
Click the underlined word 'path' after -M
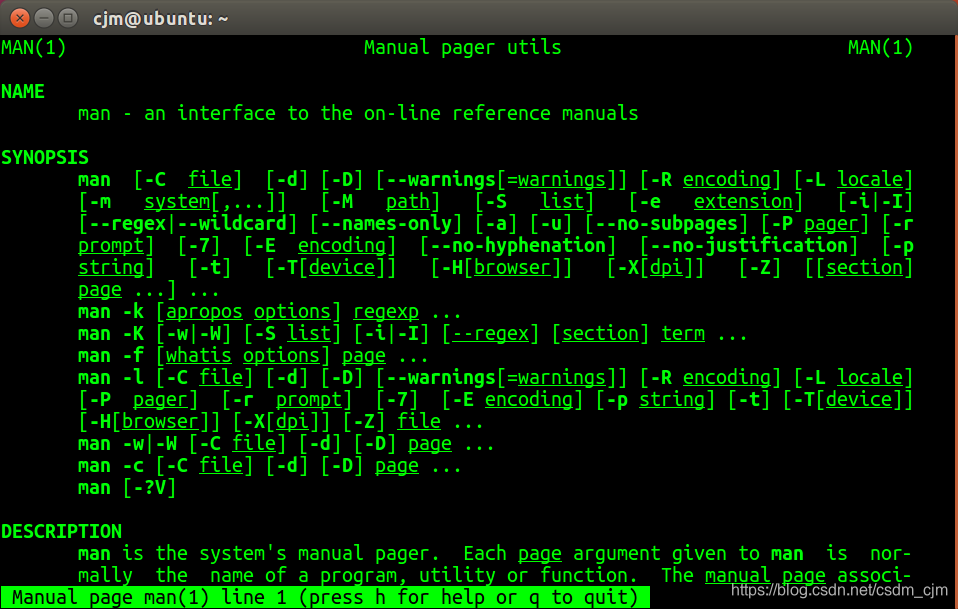(408, 202)
